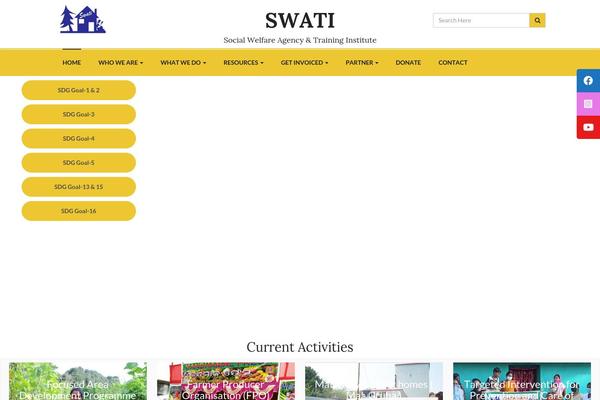Expand the WHO WE ARE dropdown menu

[x=121, y=62]
